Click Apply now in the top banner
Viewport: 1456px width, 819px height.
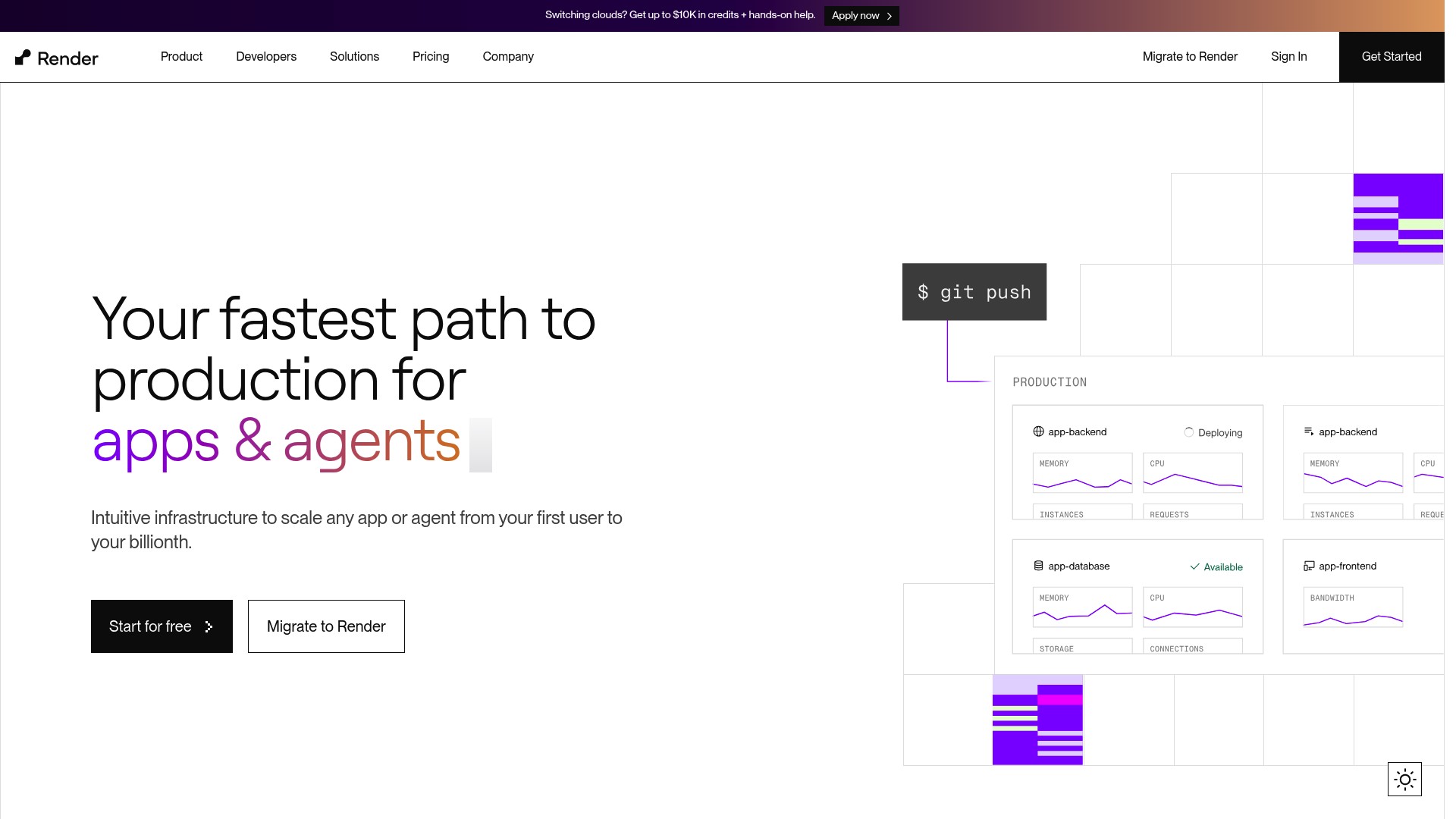point(861,16)
